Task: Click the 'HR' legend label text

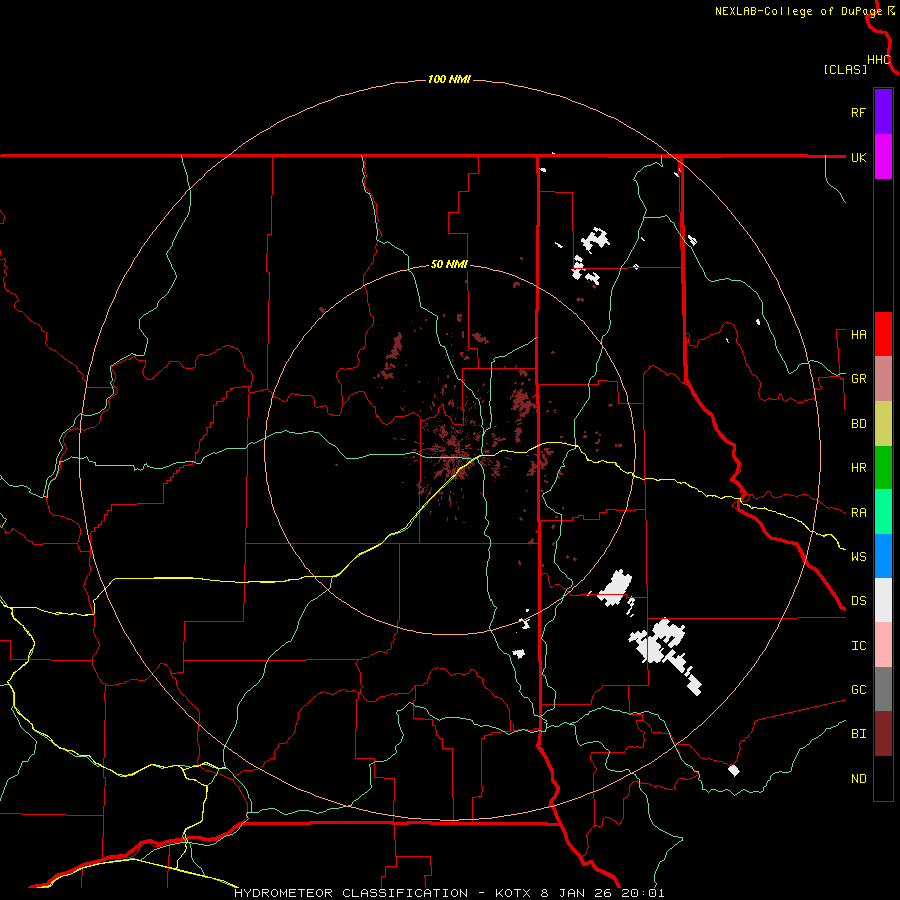Action: pyautogui.click(x=858, y=468)
